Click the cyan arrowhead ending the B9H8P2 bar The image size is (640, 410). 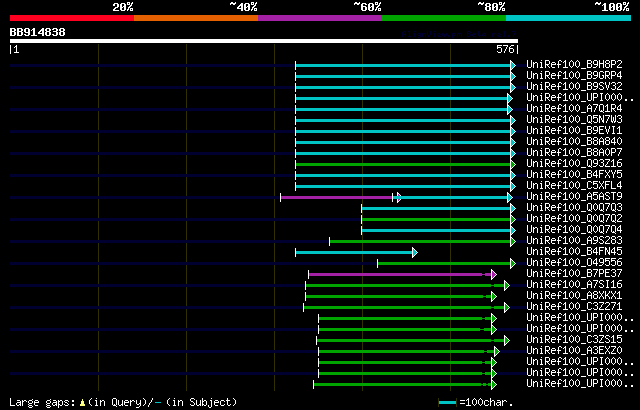(x=513, y=65)
